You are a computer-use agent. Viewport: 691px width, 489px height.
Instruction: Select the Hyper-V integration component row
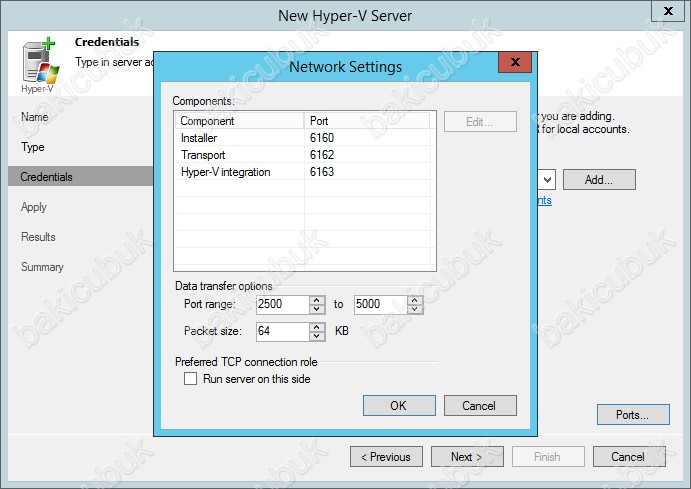303,172
